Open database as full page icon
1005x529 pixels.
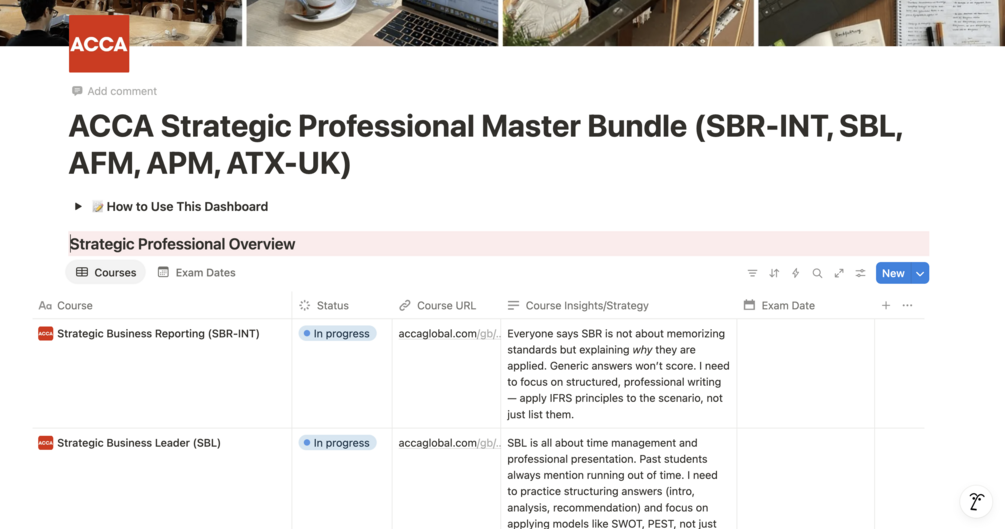839,273
